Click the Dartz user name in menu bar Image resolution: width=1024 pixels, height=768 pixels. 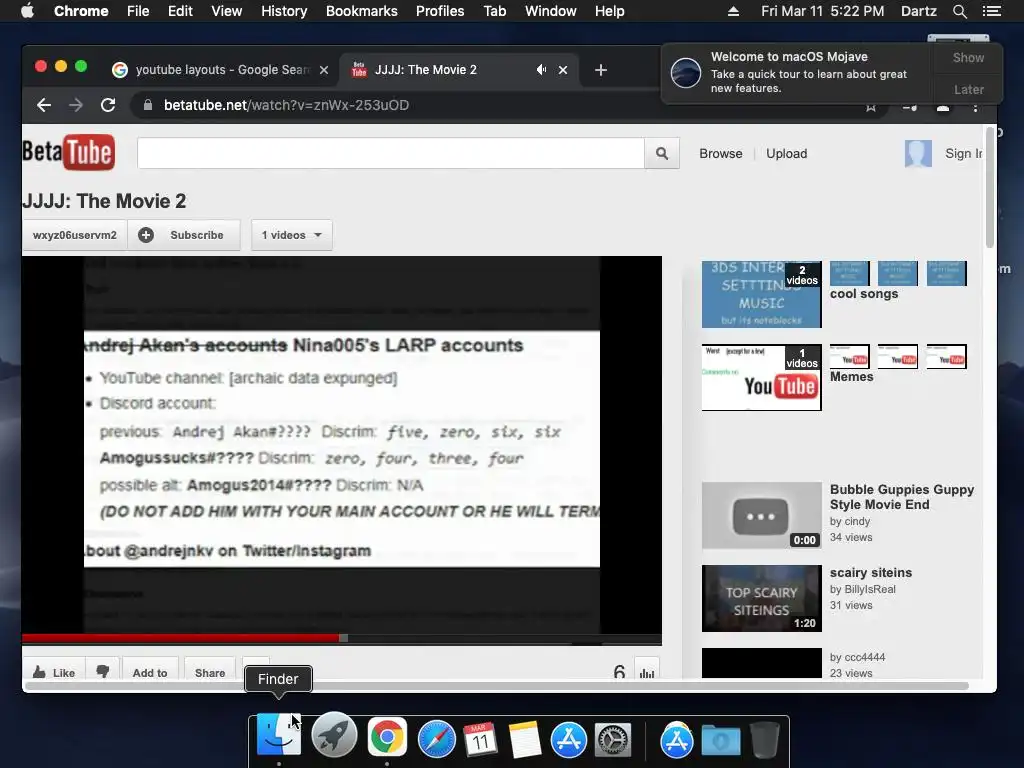click(918, 11)
